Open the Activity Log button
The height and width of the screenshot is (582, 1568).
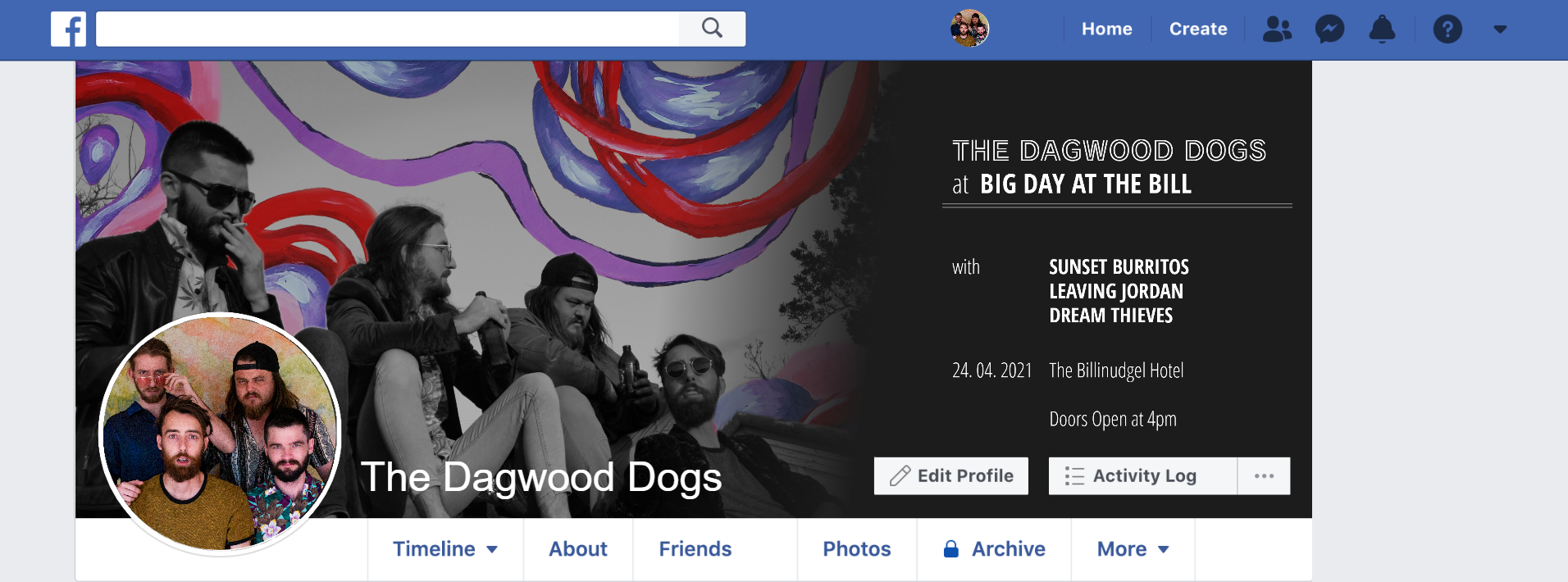[1142, 475]
